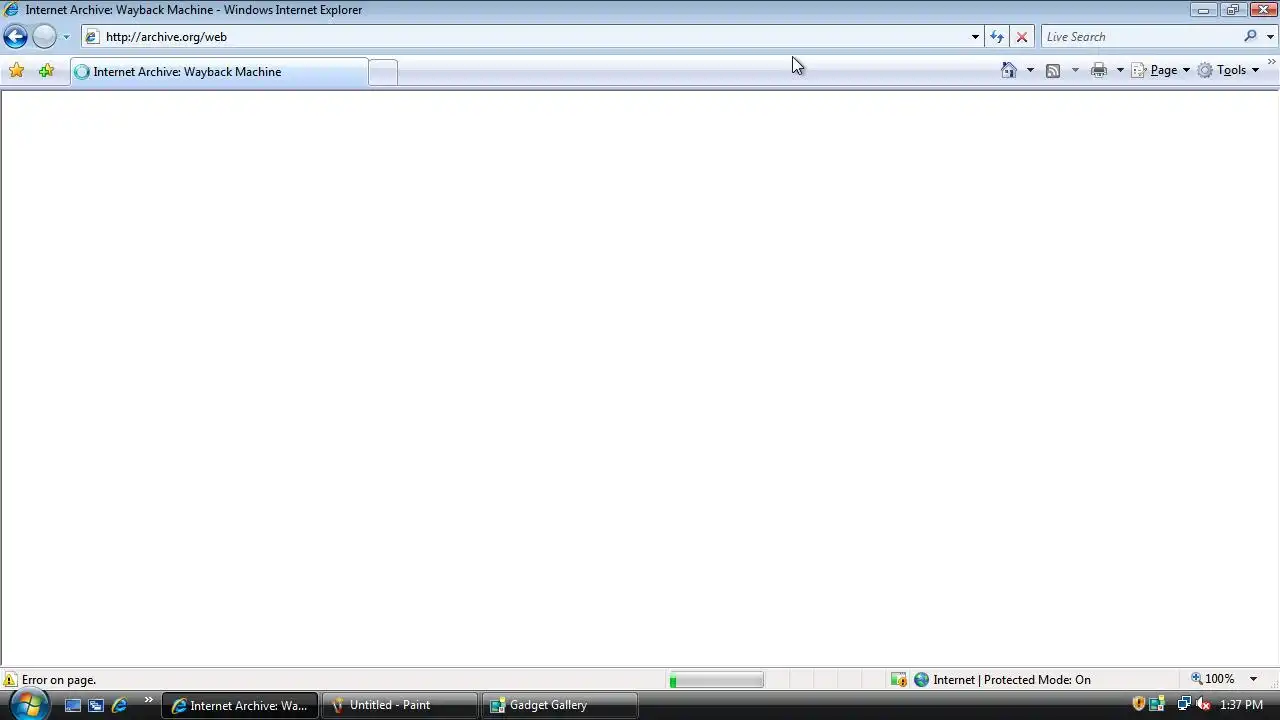
Task: Open a new blank tab
Action: pos(383,72)
